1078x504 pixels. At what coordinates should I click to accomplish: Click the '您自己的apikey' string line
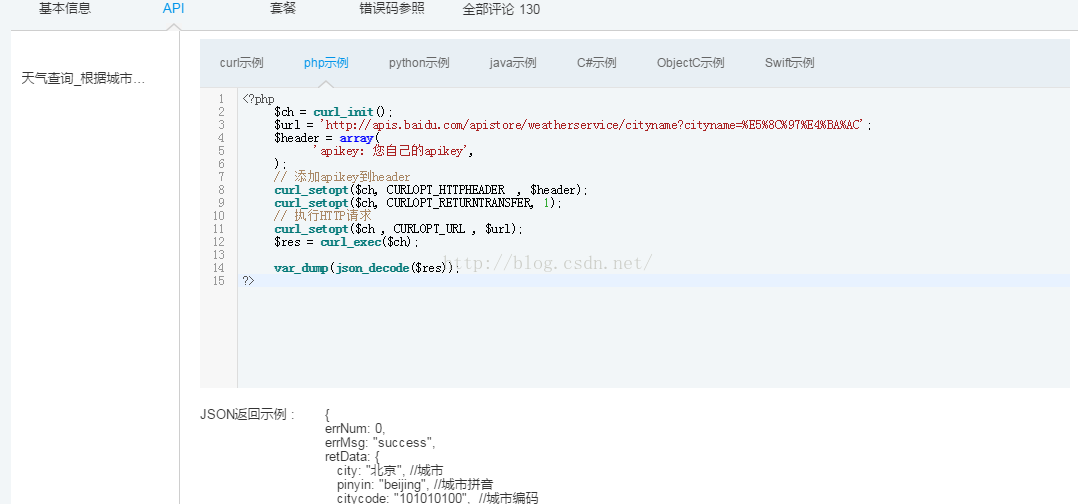click(393, 151)
